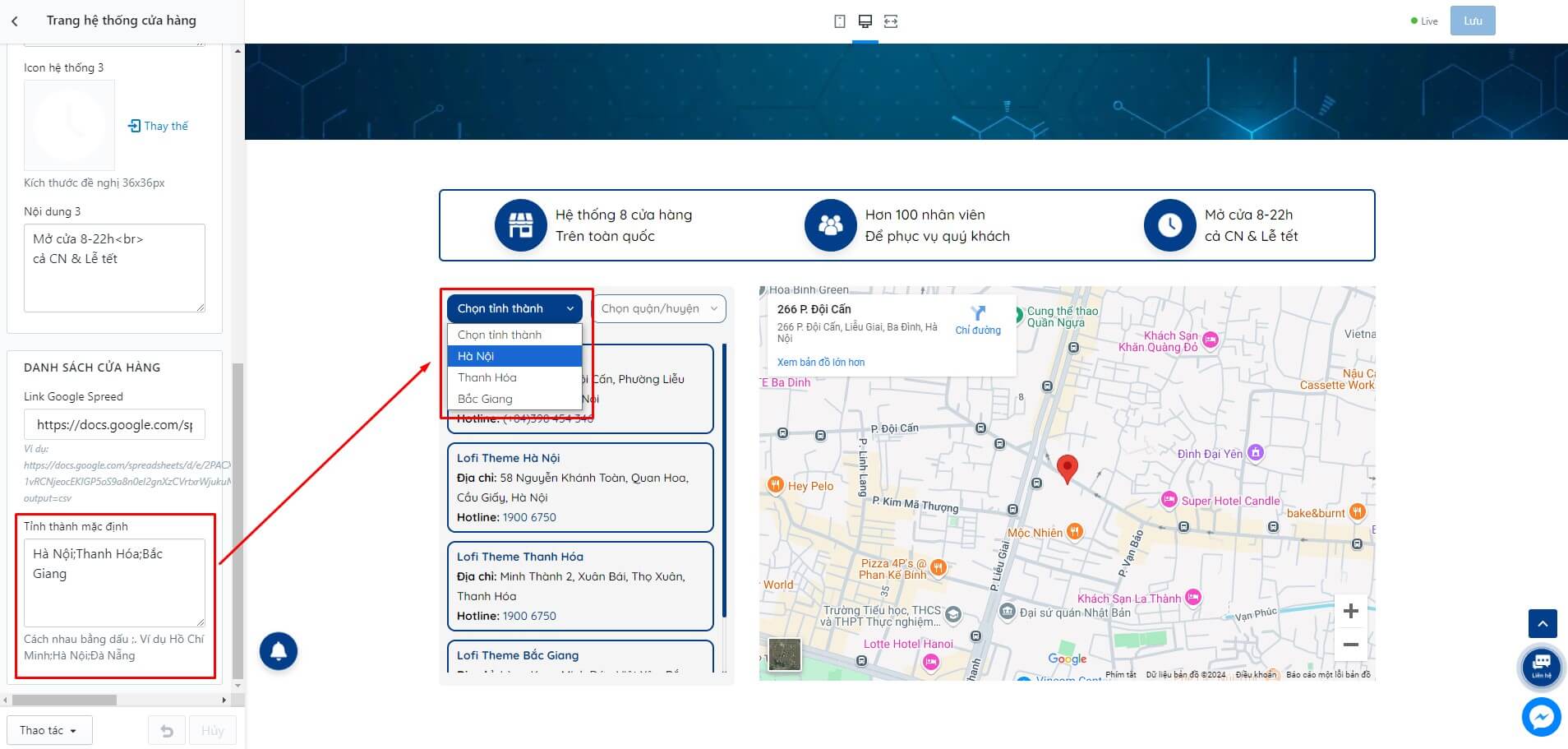Switch map to satellite view thumbnail
This screenshot has height=749, width=1568.
(784, 655)
